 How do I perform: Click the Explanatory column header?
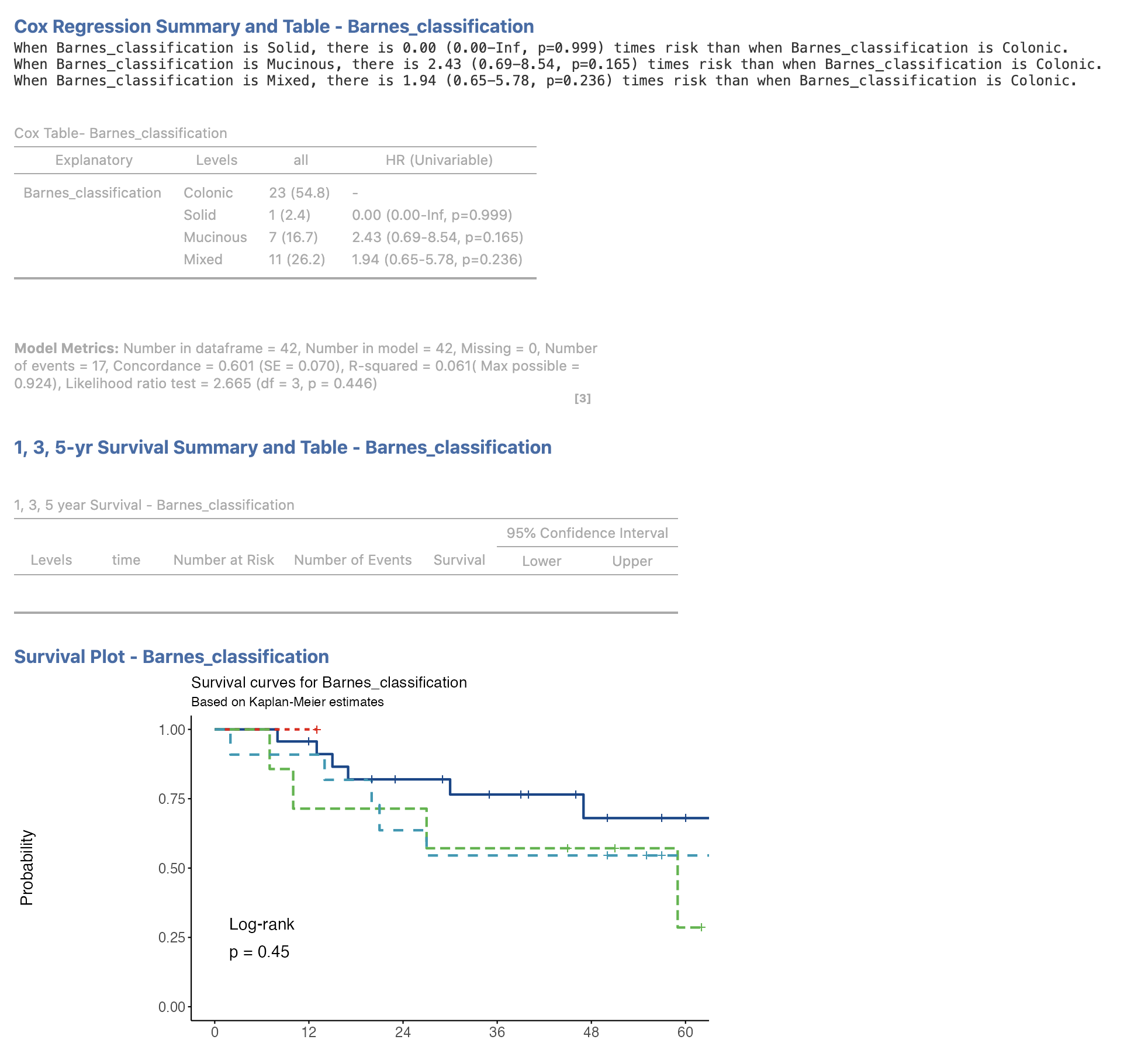(94, 160)
